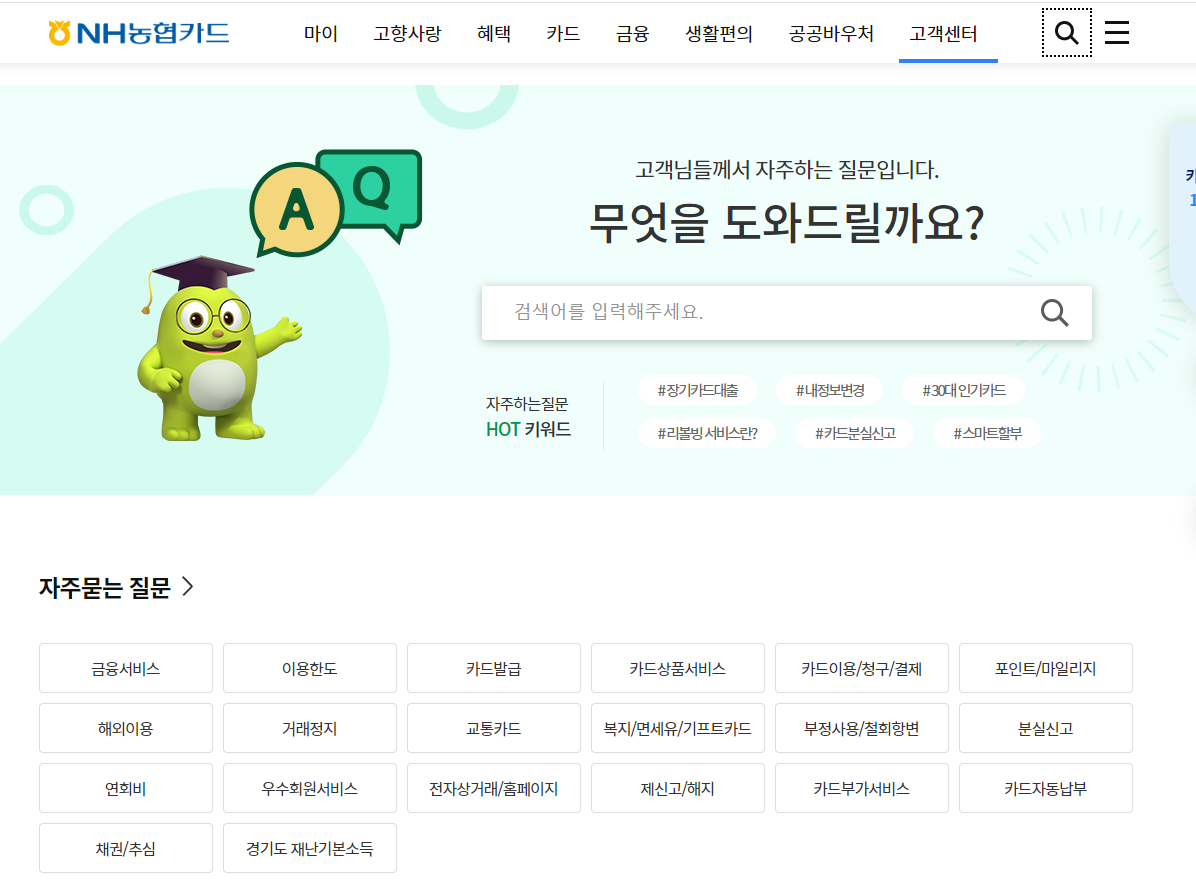The height and width of the screenshot is (890, 1196).
Task: Choose the 복지/면세유/기프트카드 category
Action: [x=677, y=728]
